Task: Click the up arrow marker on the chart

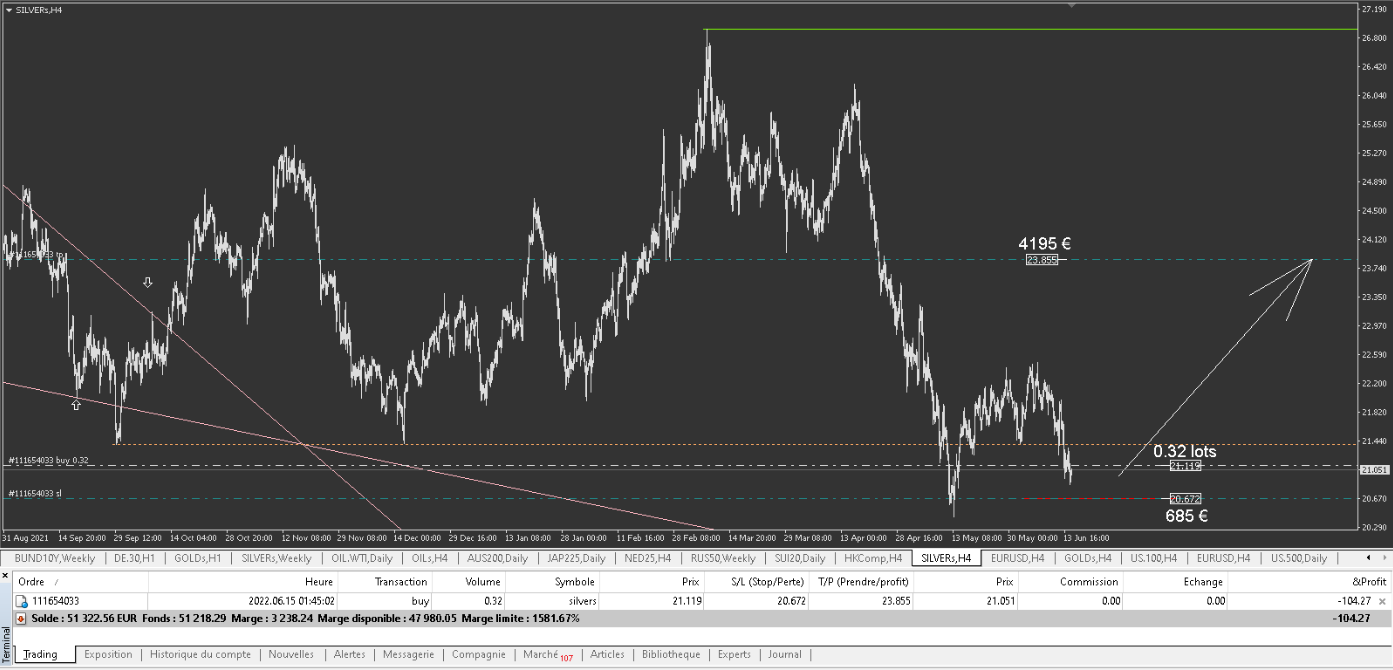Action: pos(76,405)
